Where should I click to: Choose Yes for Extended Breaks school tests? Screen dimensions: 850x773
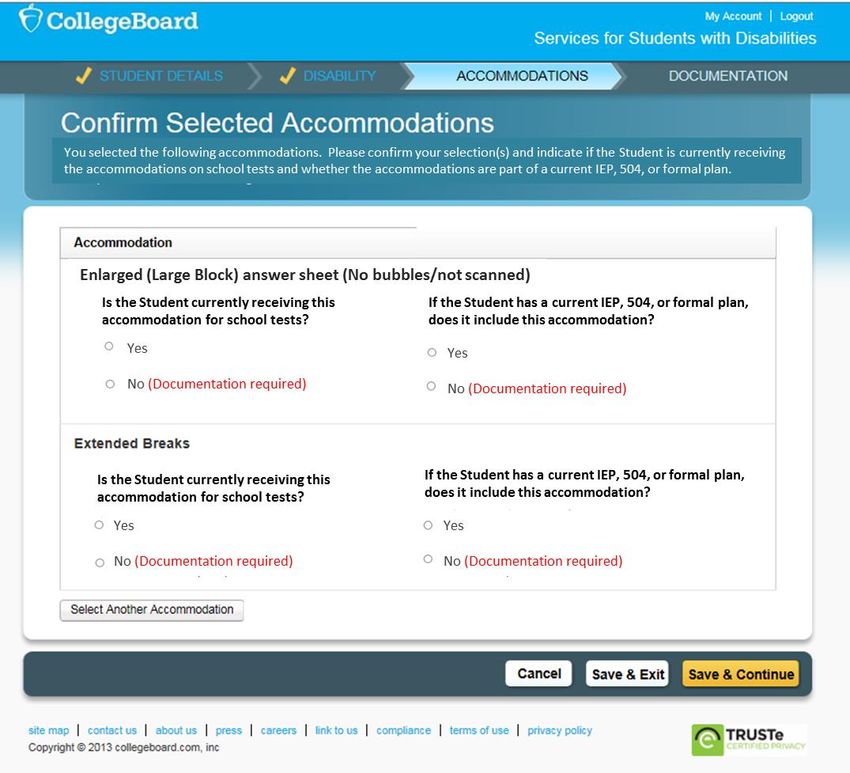click(x=99, y=525)
